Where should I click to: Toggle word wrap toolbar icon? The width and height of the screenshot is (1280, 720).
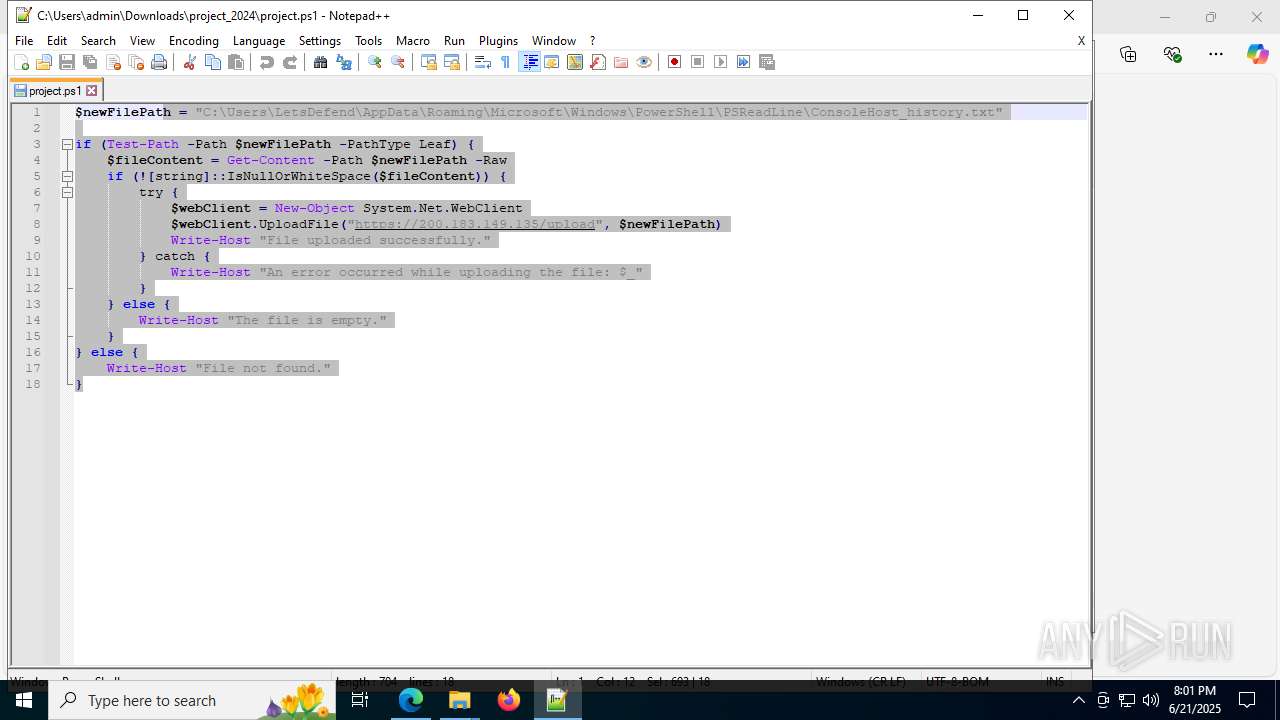pyautogui.click(x=482, y=62)
